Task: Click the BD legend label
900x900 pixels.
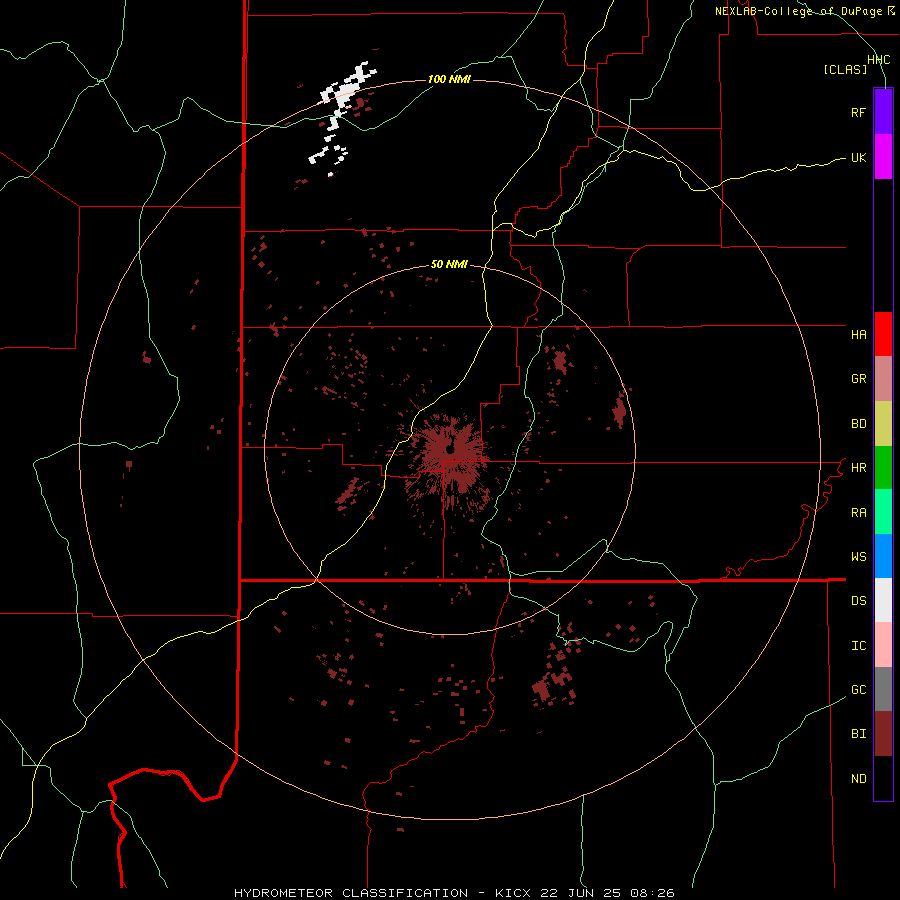Action: point(858,424)
